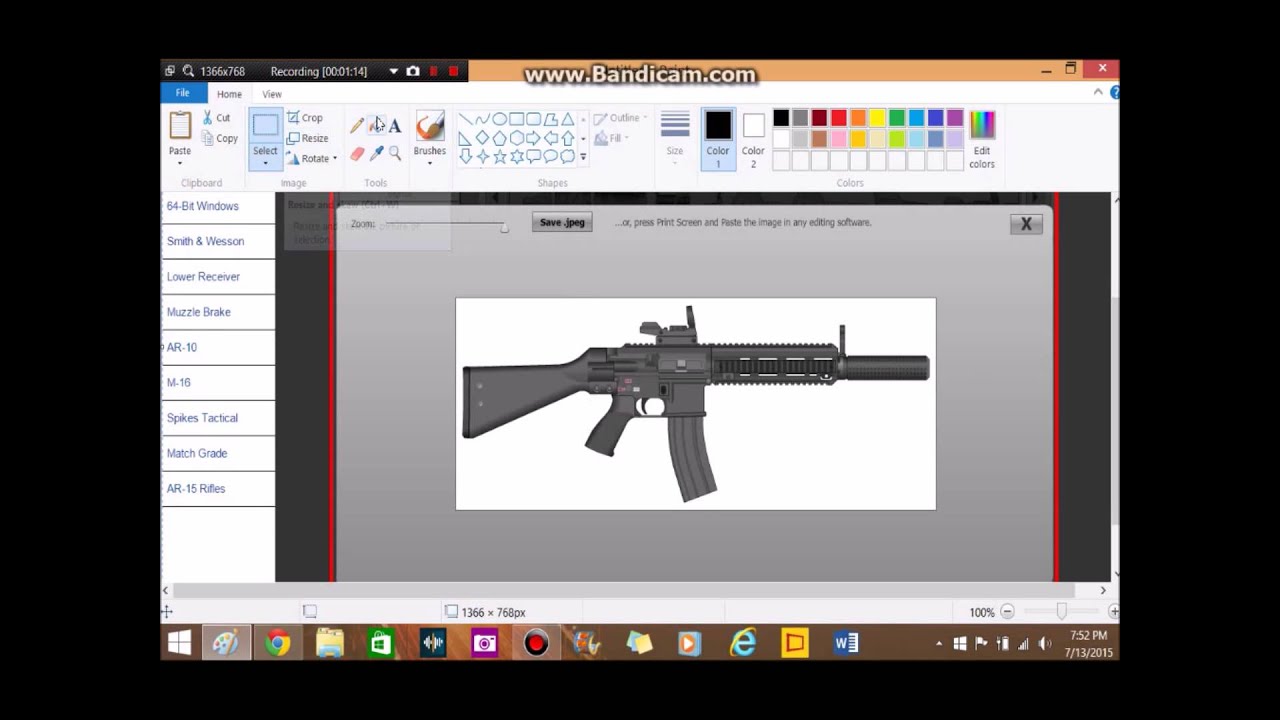The width and height of the screenshot is (1280, 720).
Task: Select the Hexagon shape
Action: click(516, 138)
